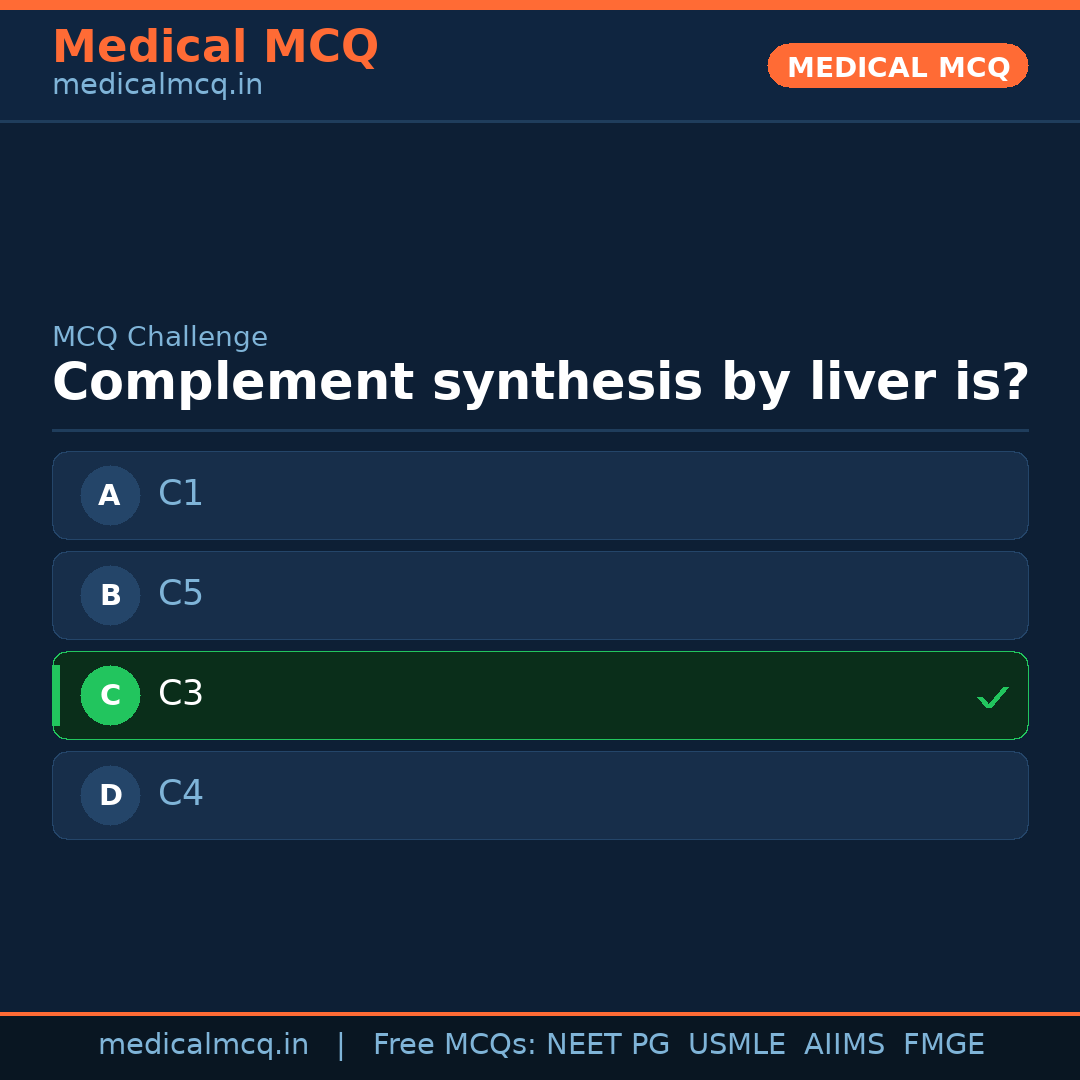
Task: Select FMGE in the footer
Action: pos(943,1045)
